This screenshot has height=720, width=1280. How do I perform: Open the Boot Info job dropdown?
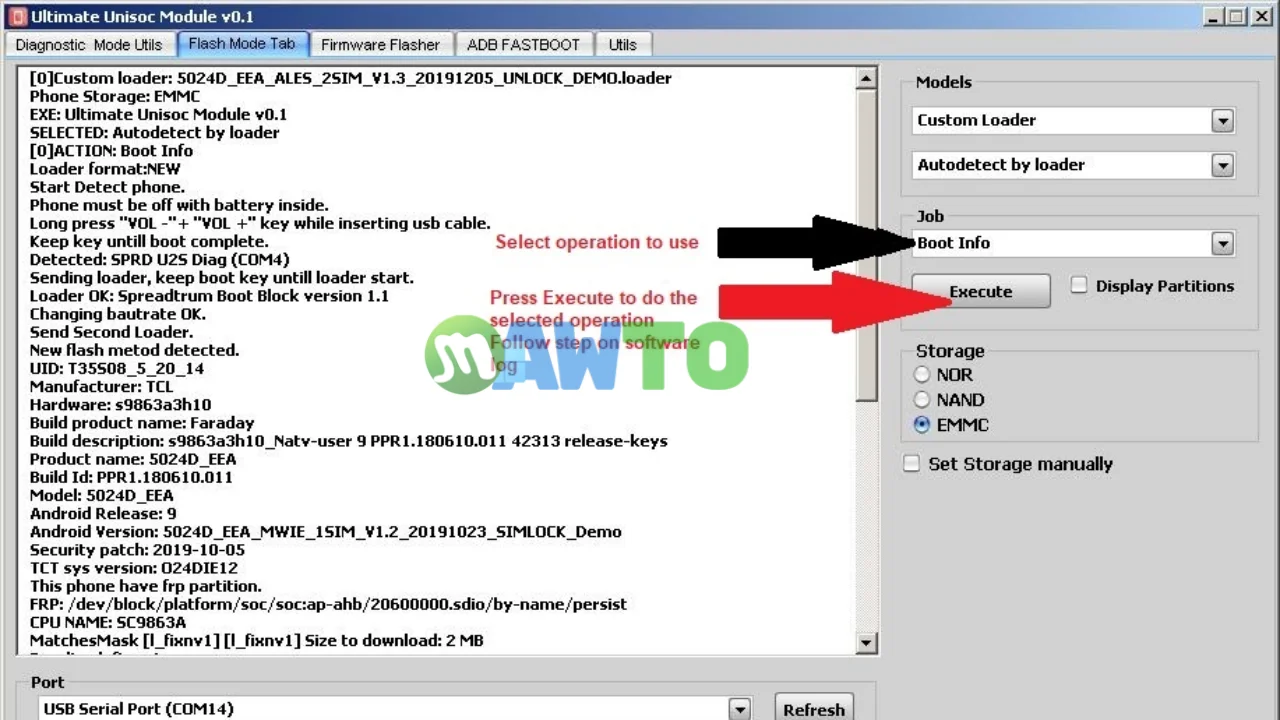(x=1222, y=243)
